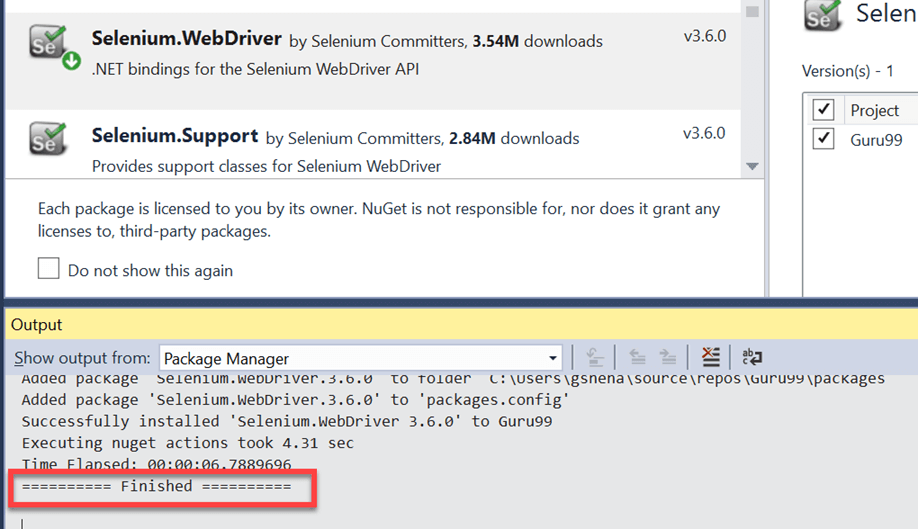Uncheck the Guru99 project checkbox
Screen dimensions: 918x529
(x=823, y=139)
